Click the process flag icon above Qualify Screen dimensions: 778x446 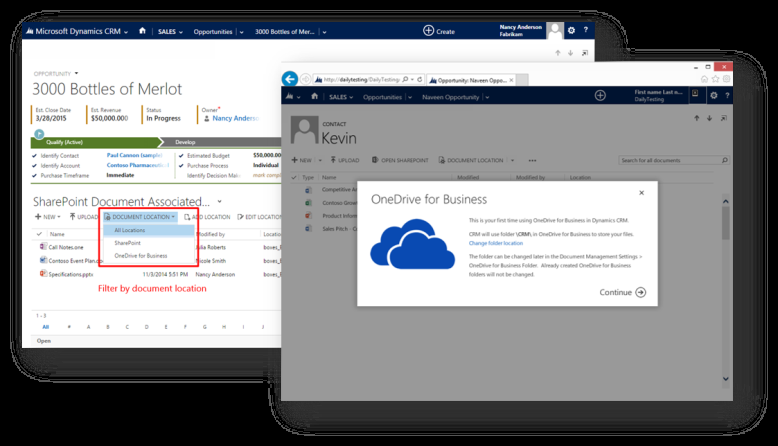point(39,134)
